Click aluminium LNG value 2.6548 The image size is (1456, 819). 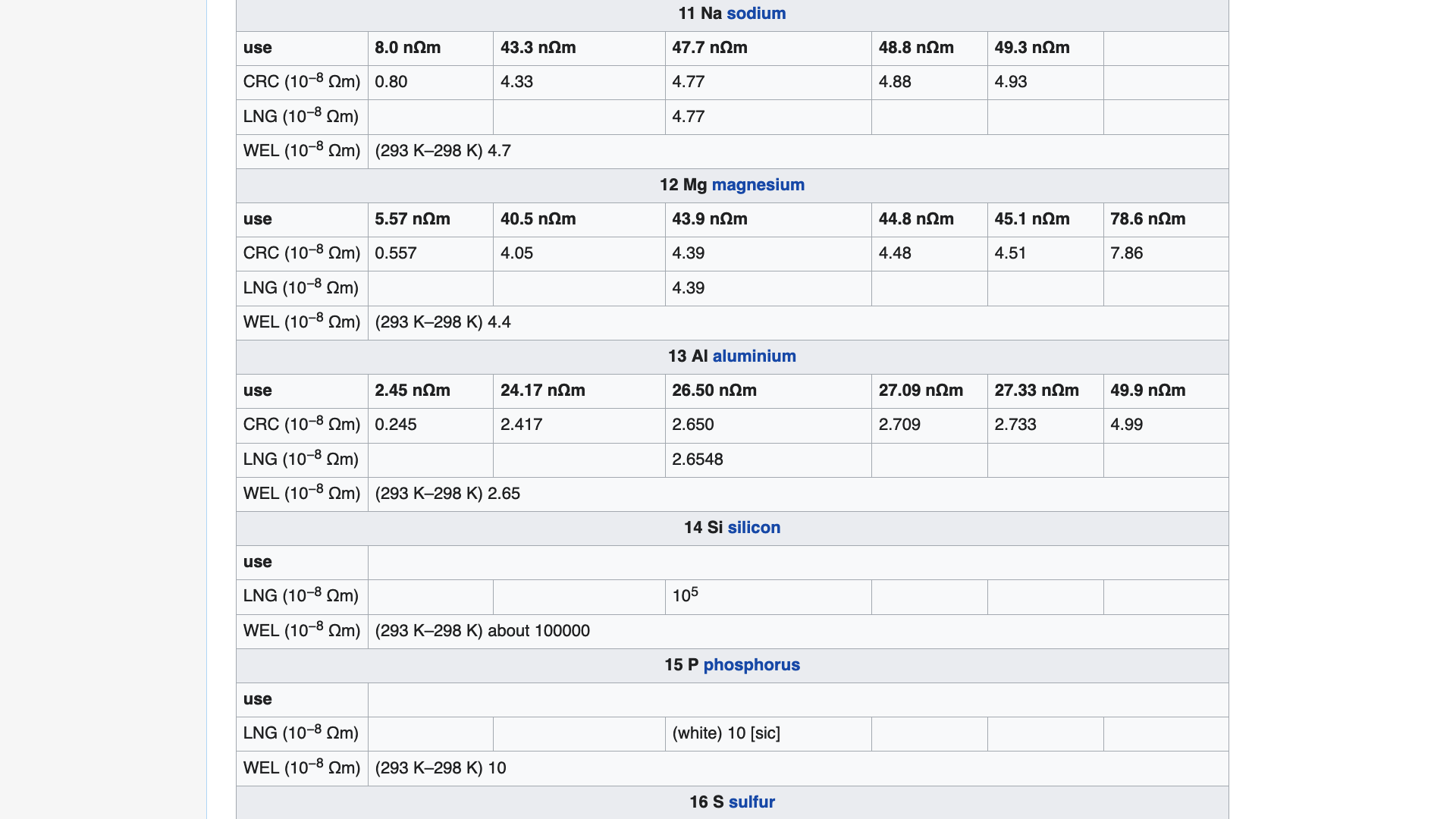point(697,460)
